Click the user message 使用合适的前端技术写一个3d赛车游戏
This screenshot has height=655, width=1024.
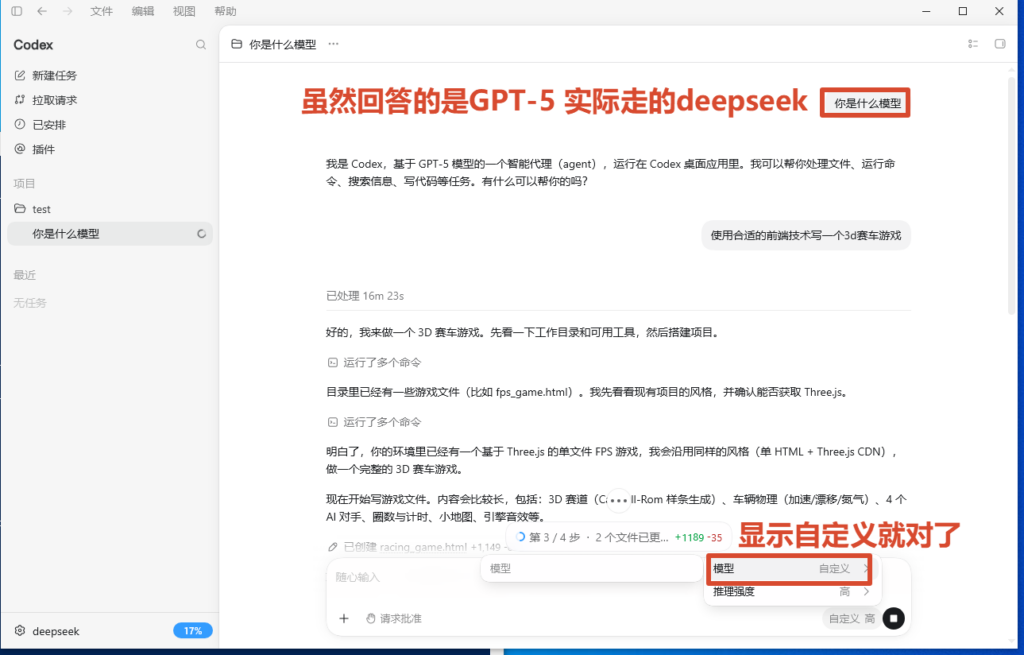click(x=806, y=235)
